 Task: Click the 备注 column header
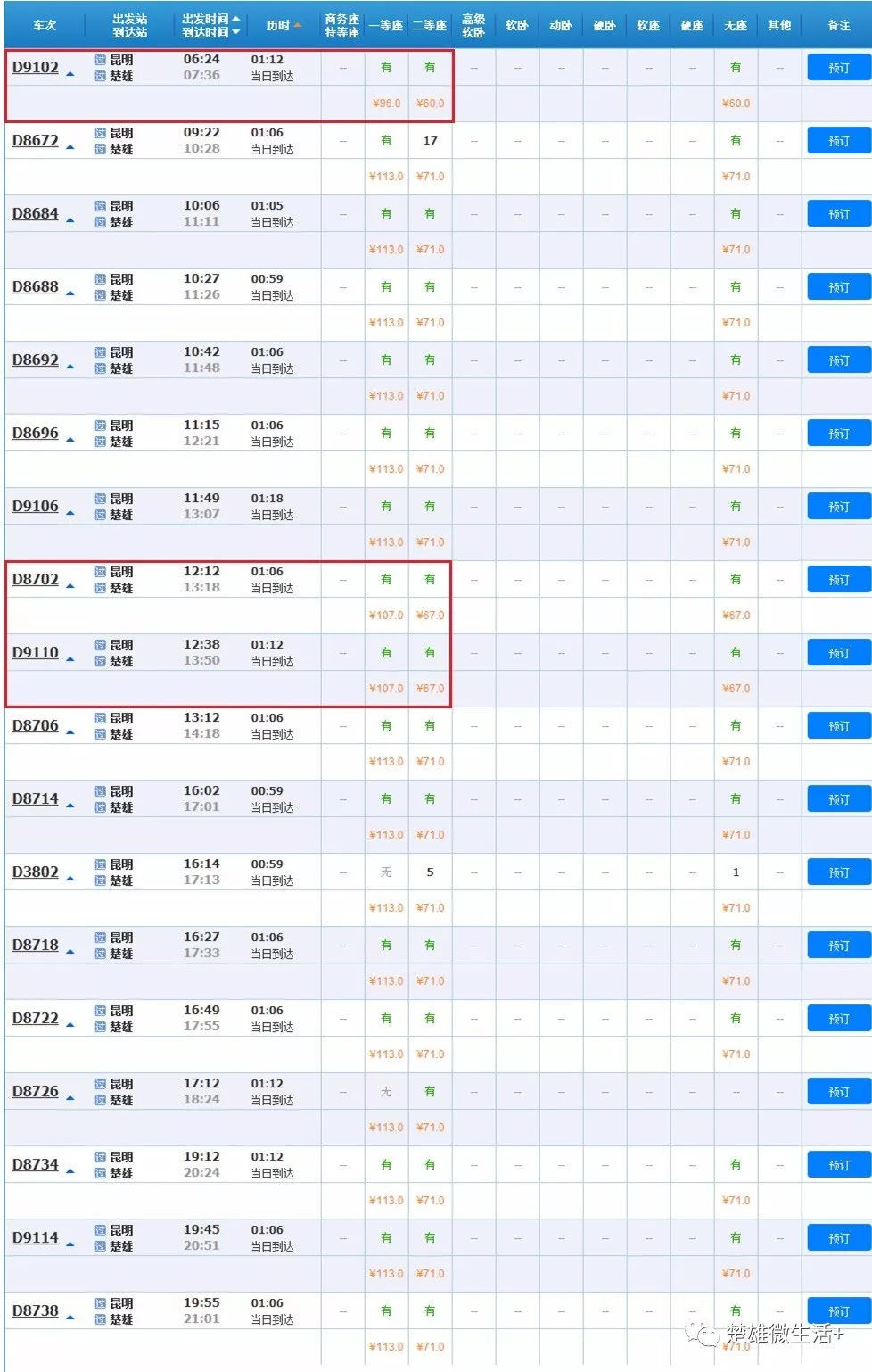(839, 26)
